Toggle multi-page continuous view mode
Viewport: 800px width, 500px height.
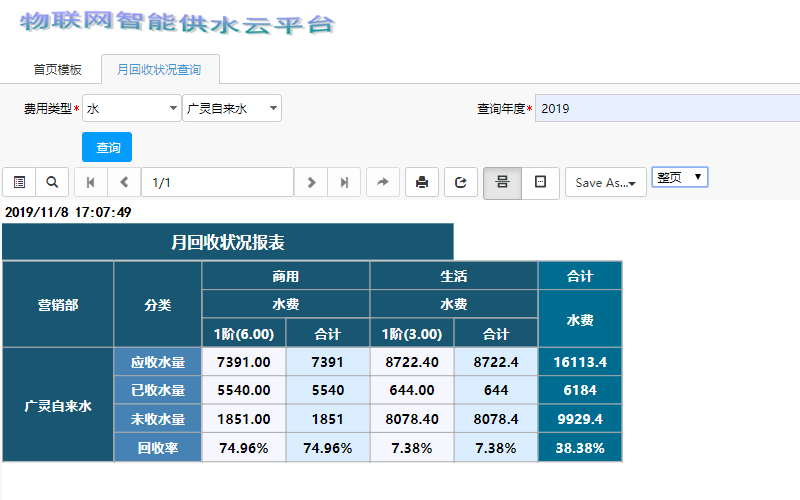point(503,183)
